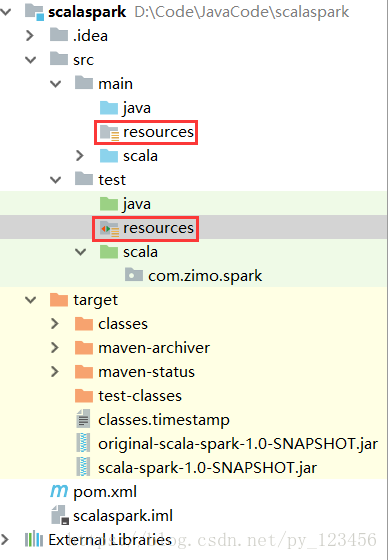Select the src folder name
This screenshot has width=388, height=560.
pyautogui.click(x=83, y=60)
